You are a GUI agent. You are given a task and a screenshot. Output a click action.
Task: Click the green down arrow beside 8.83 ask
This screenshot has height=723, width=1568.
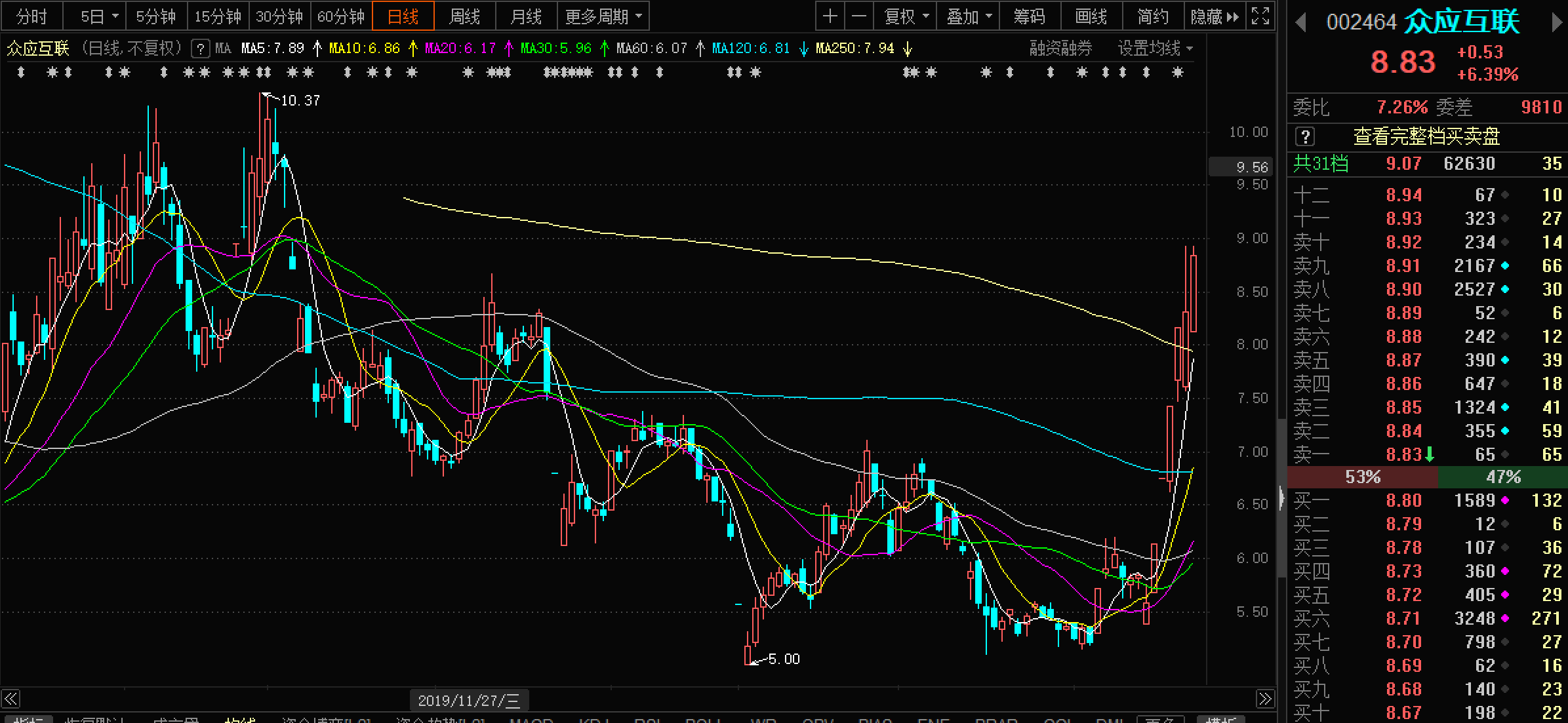tap(1430, 454)
